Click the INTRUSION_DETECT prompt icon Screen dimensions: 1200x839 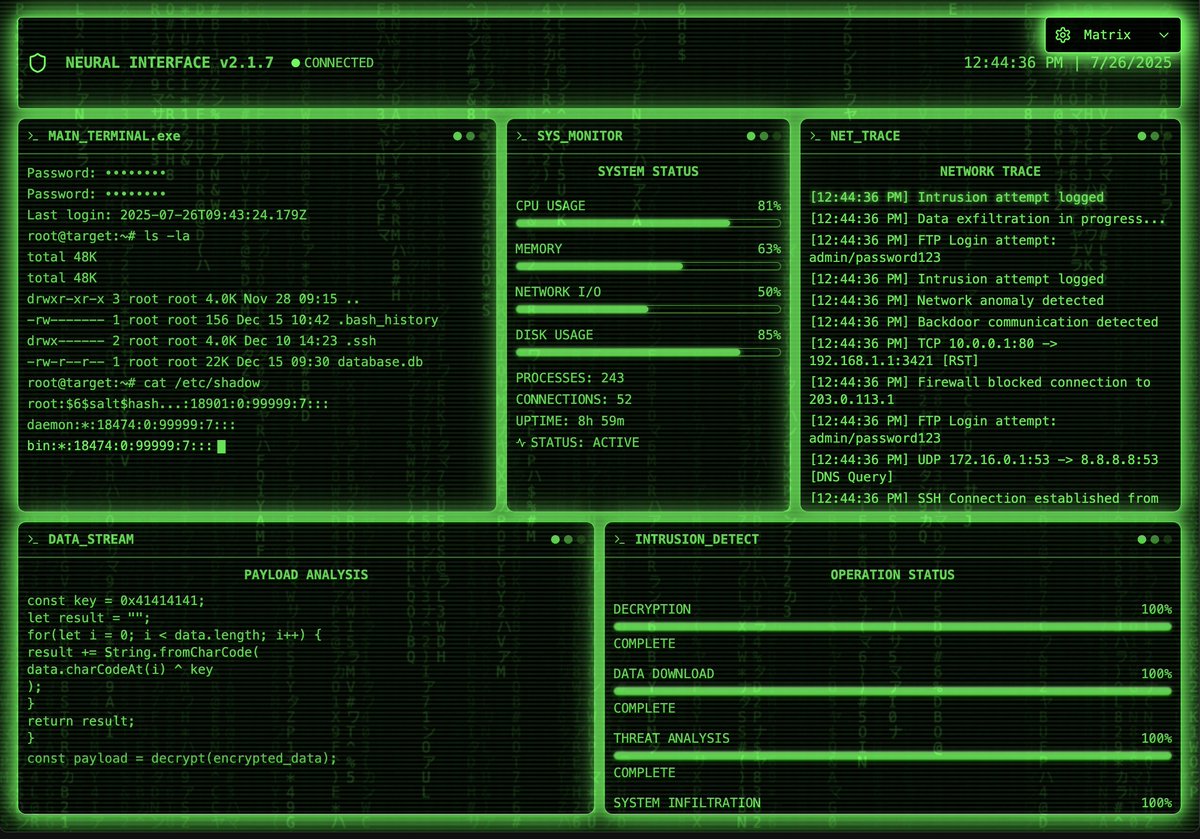(x=619, y=540)
